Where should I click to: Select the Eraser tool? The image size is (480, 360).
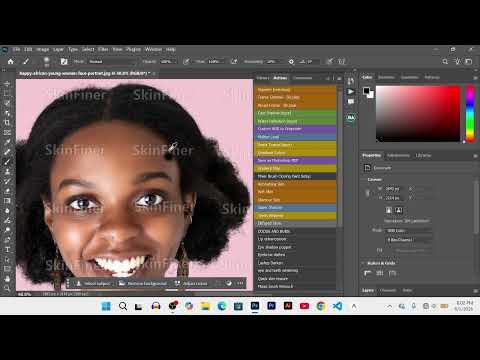7,191
